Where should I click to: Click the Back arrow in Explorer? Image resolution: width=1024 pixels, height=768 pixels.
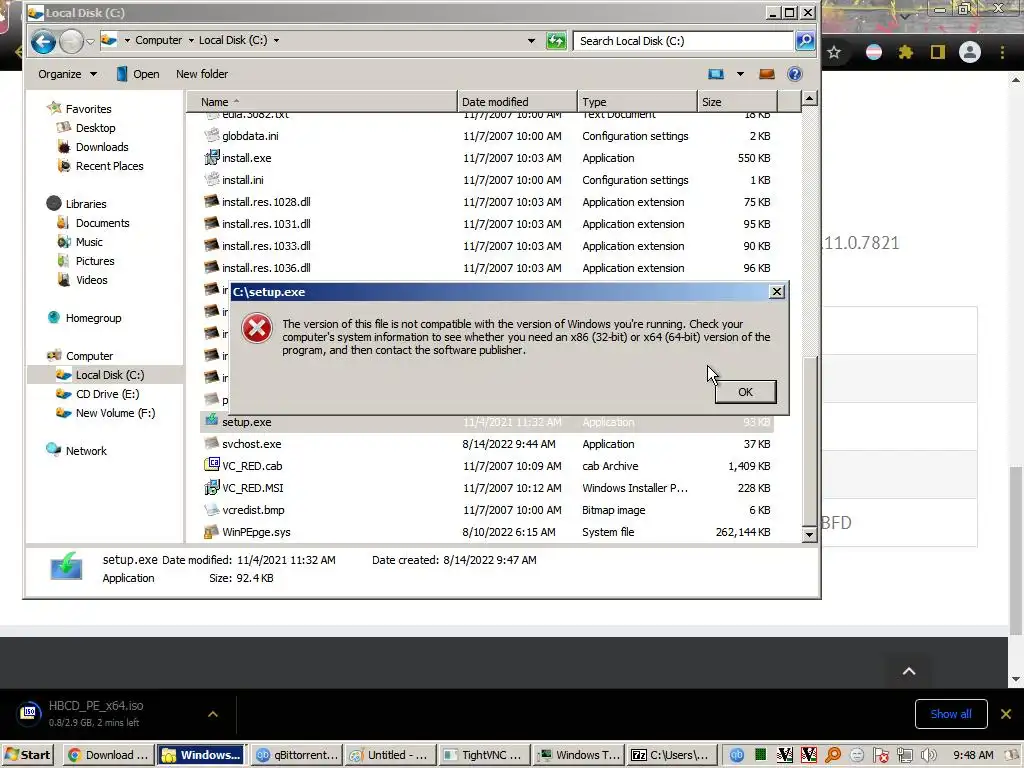[x=43, y=42]
